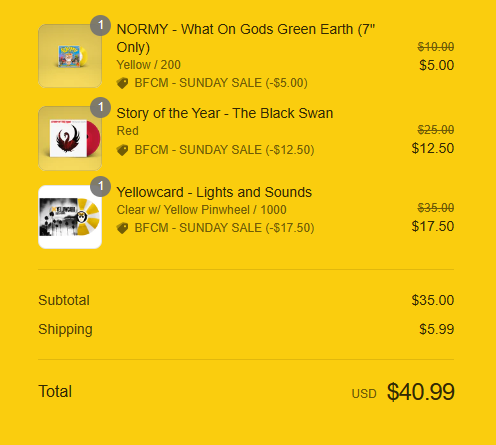Click the Red variant label
The width and height of the screenshot is (496, 445).
click(x=127, y=131)
